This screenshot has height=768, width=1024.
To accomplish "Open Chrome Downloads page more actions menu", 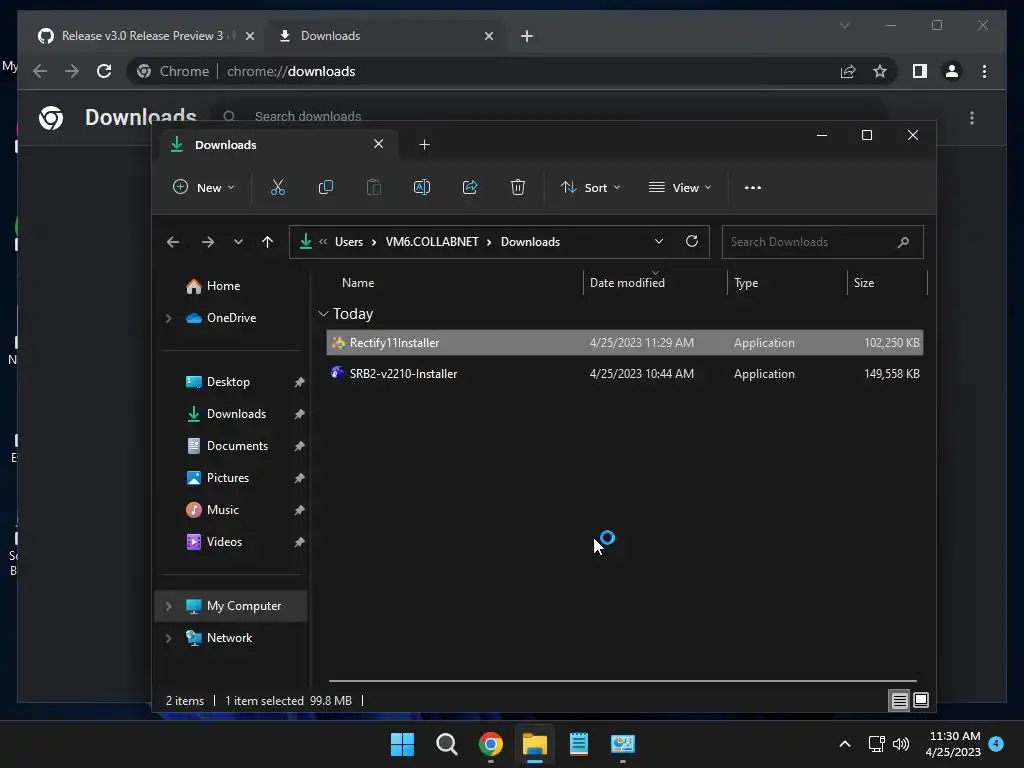I will (972, 118).
